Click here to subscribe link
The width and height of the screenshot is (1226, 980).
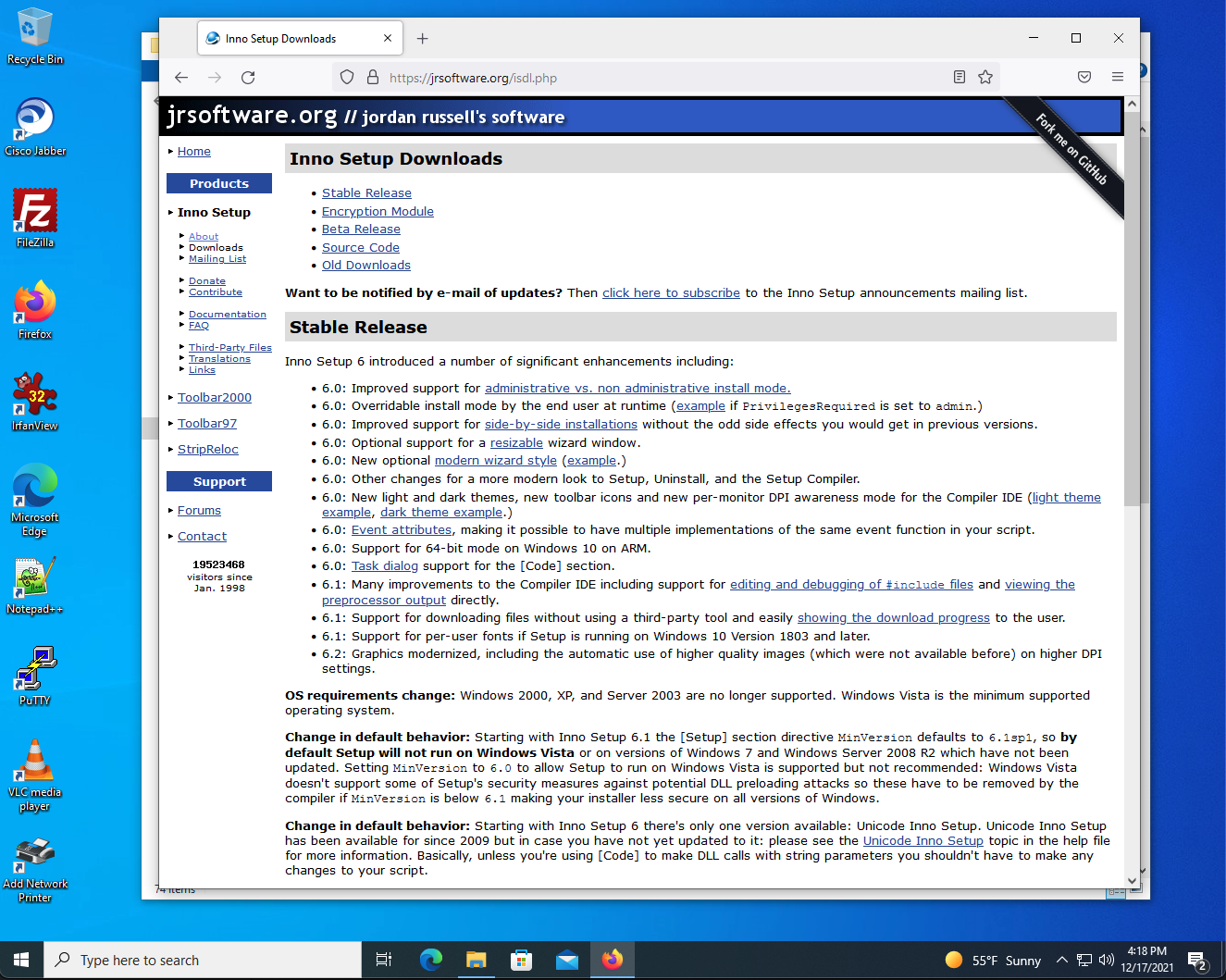tap(671, 293)
